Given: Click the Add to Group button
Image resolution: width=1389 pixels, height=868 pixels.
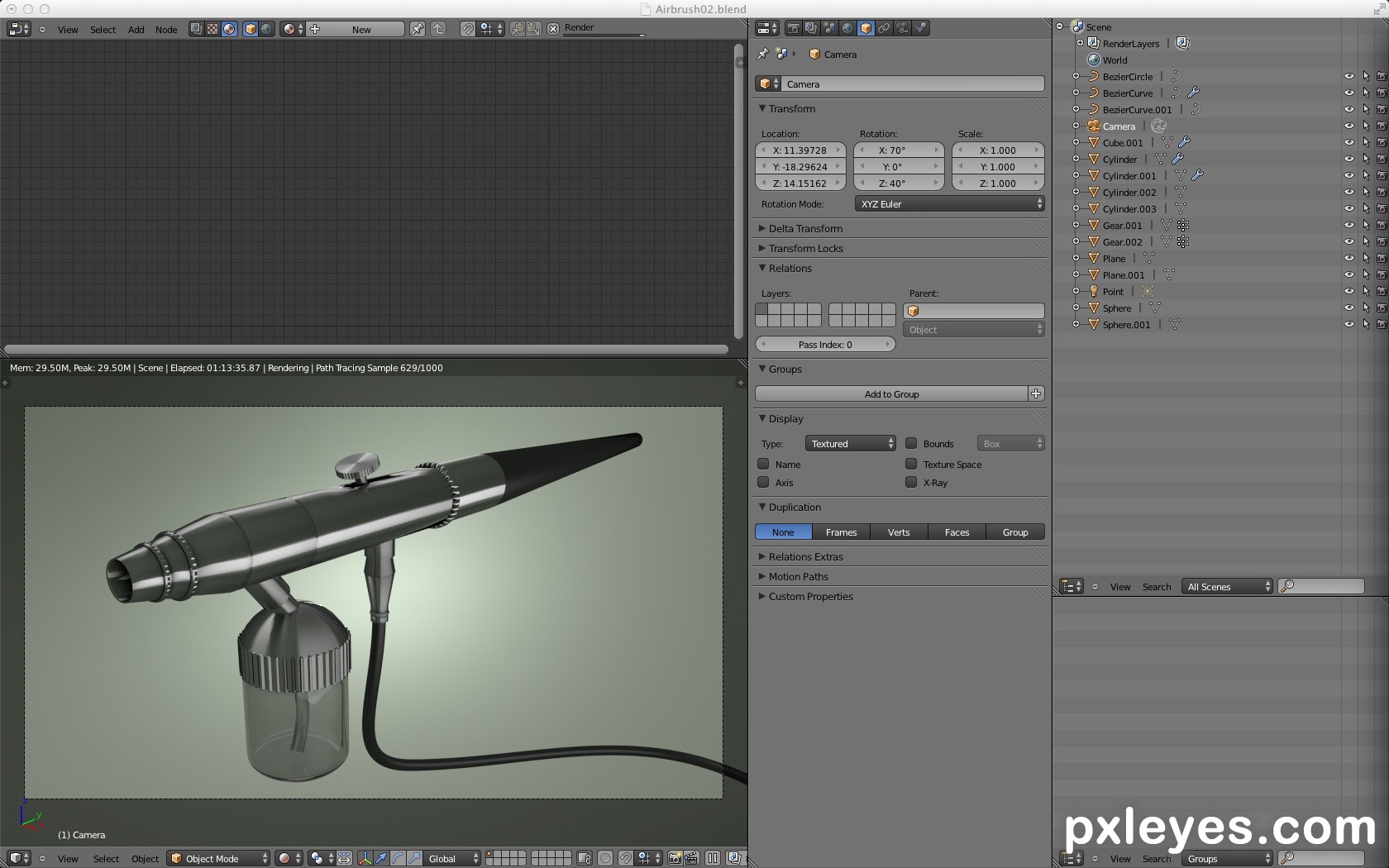Looking at the screenshot, I should click(891, 393).
